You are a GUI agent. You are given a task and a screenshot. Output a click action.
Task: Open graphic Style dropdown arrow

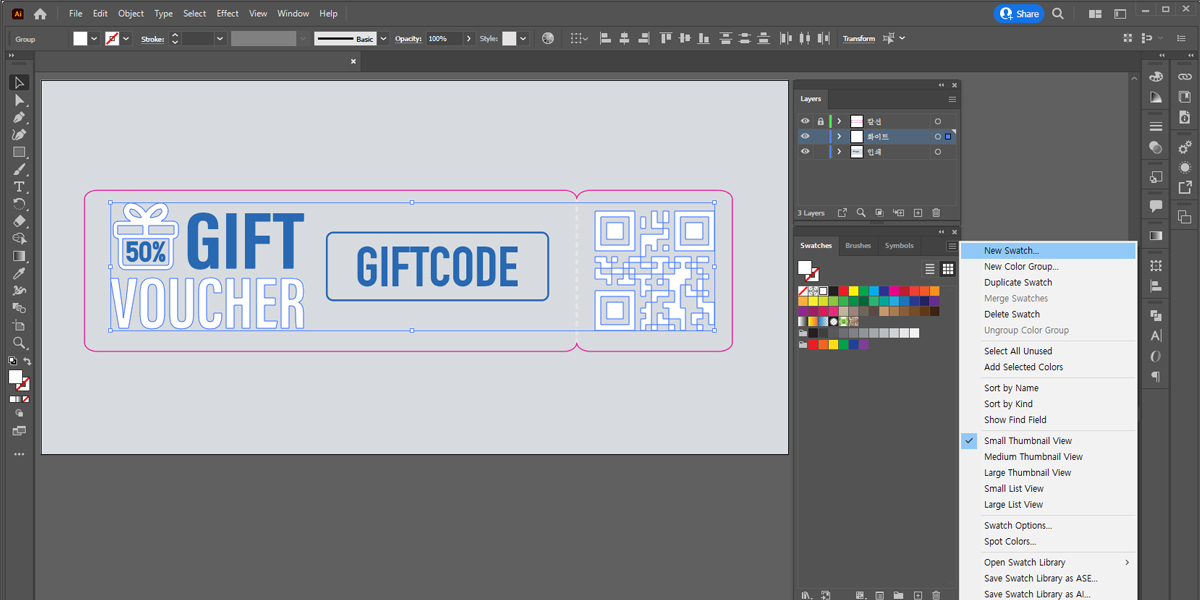(524, 38)
